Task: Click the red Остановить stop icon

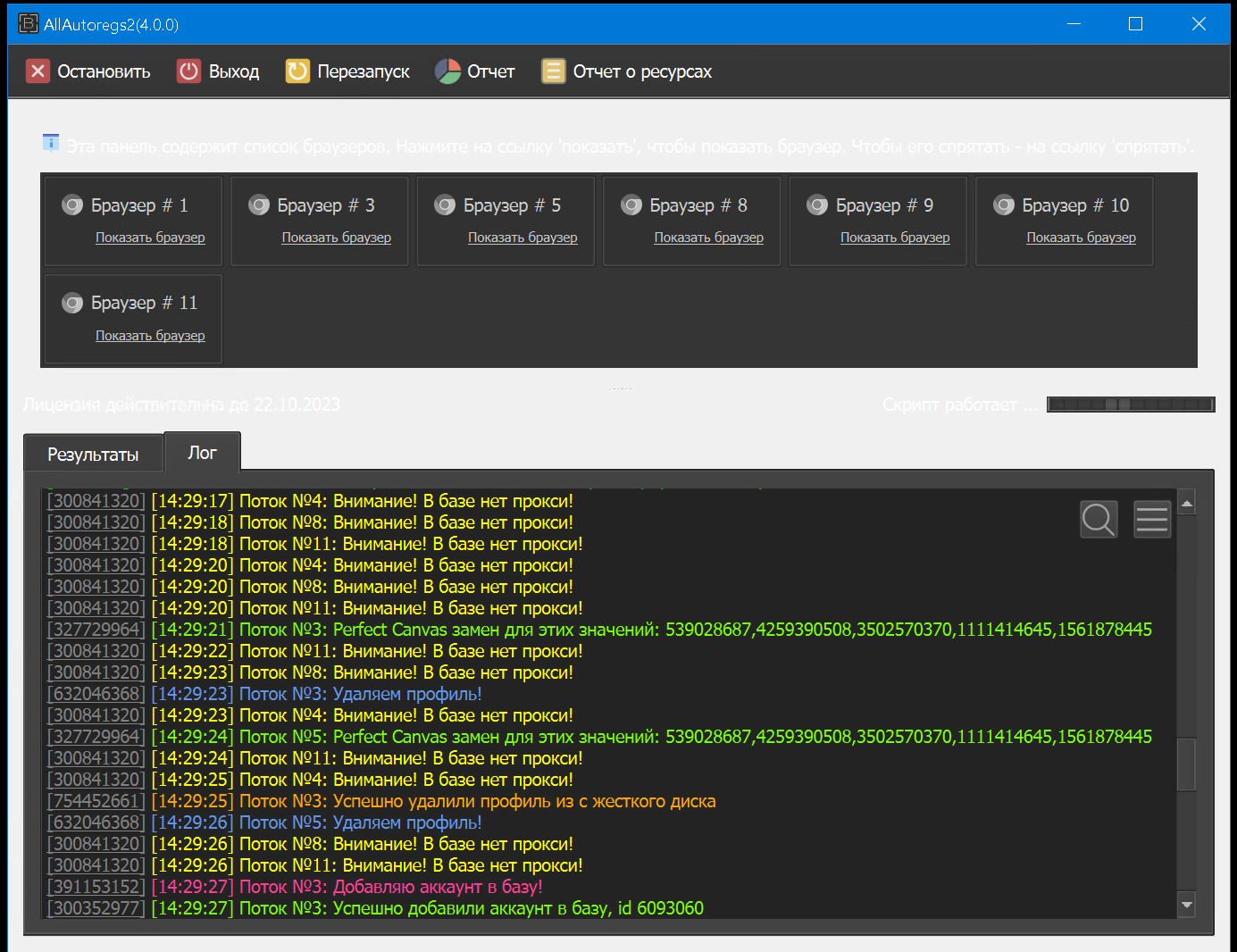Action: (38, 71)
